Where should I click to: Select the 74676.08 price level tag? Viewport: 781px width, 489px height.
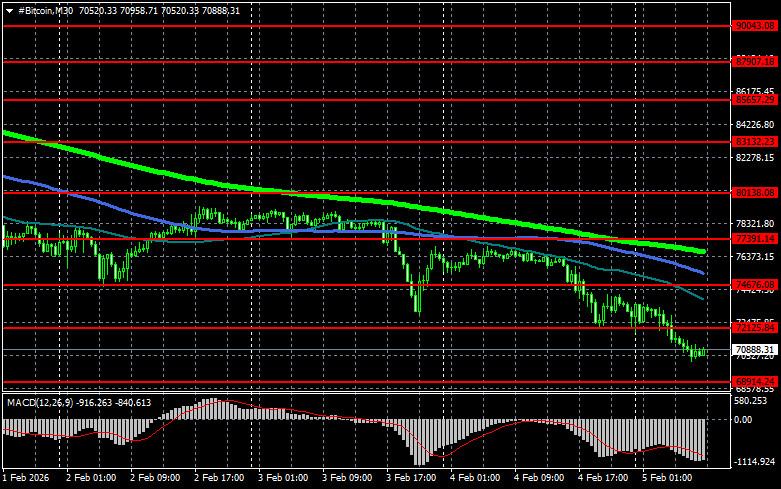pyautogui.click(x=755, y=286)
